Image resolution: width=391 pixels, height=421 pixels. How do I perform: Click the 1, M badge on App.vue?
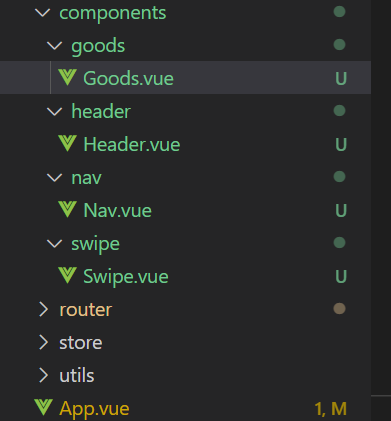331,409
